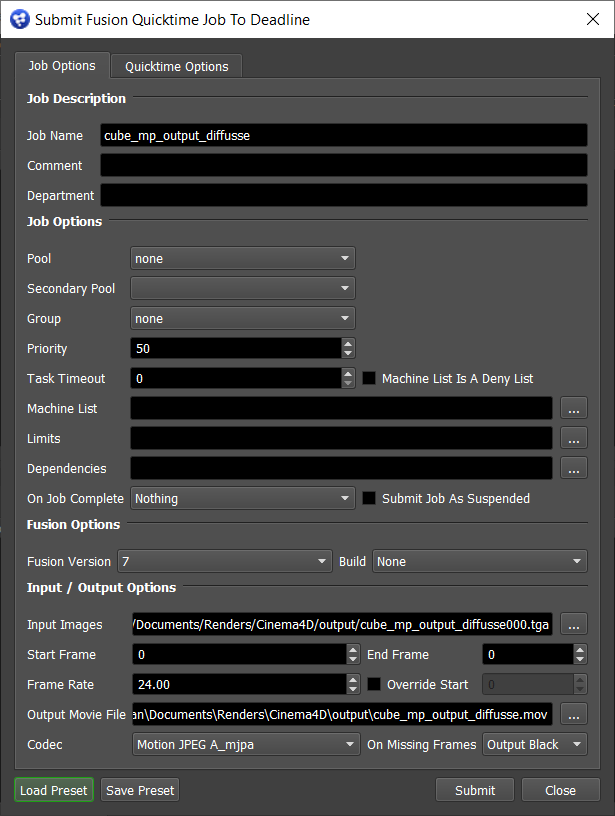Click the Machine List browse button
The width and height of the screenshot is (615, 816).
coord(573,408)
